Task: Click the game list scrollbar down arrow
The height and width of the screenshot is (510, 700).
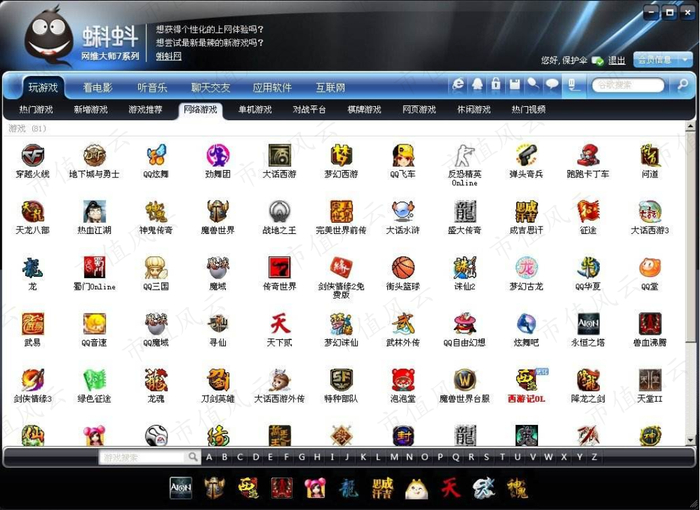Action: (x=690, y=439)
